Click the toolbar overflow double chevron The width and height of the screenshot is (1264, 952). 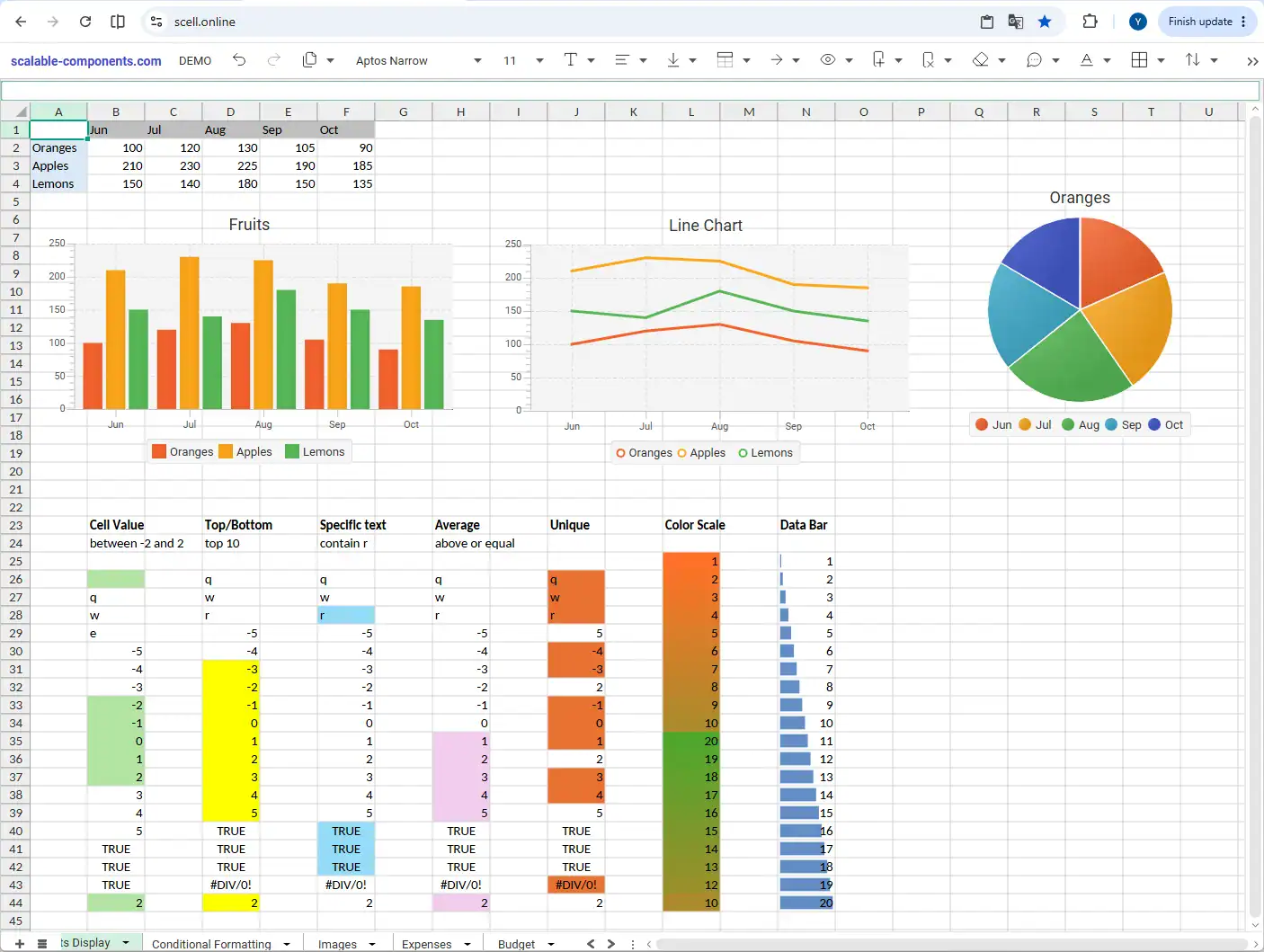point(1252,61)
